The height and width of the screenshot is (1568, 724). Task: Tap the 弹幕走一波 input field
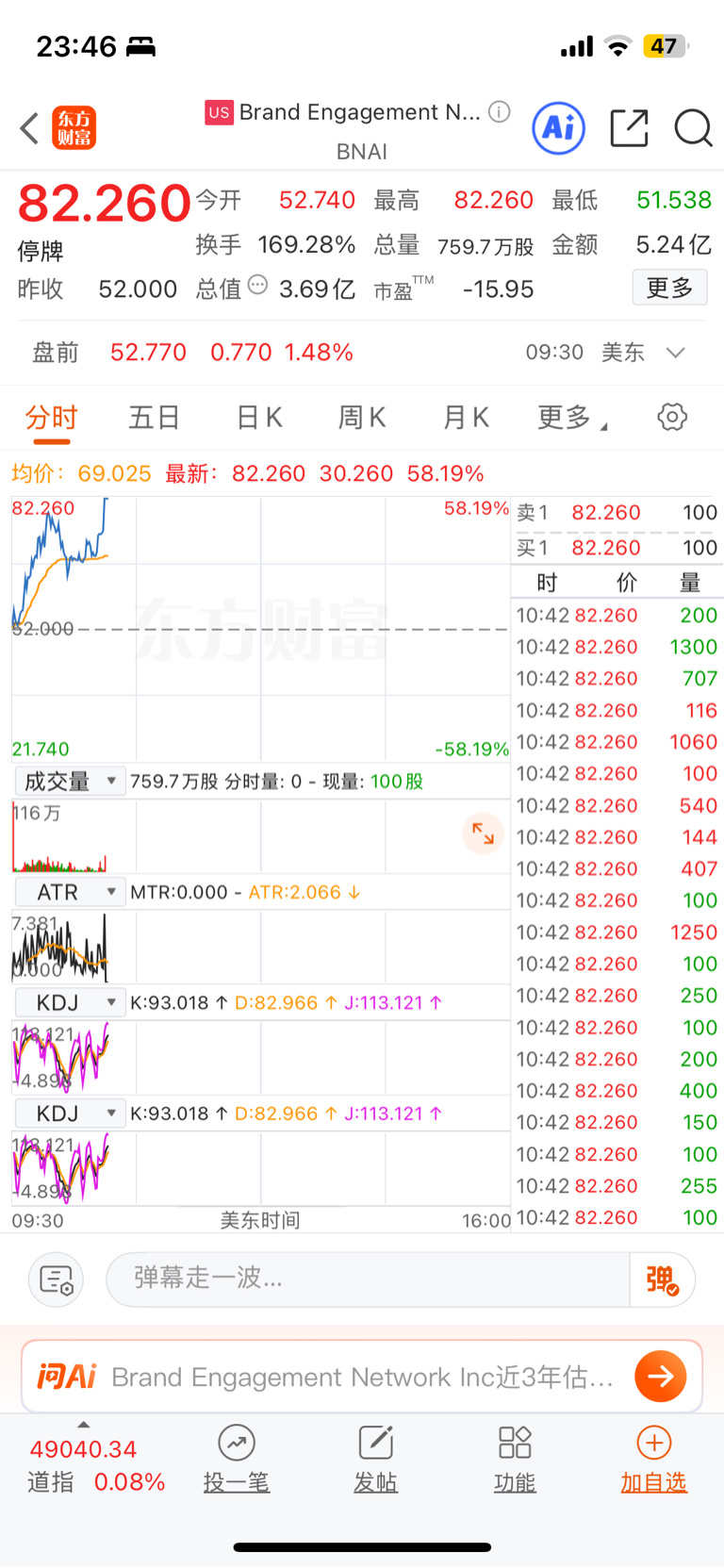(x=368, y=1279)
